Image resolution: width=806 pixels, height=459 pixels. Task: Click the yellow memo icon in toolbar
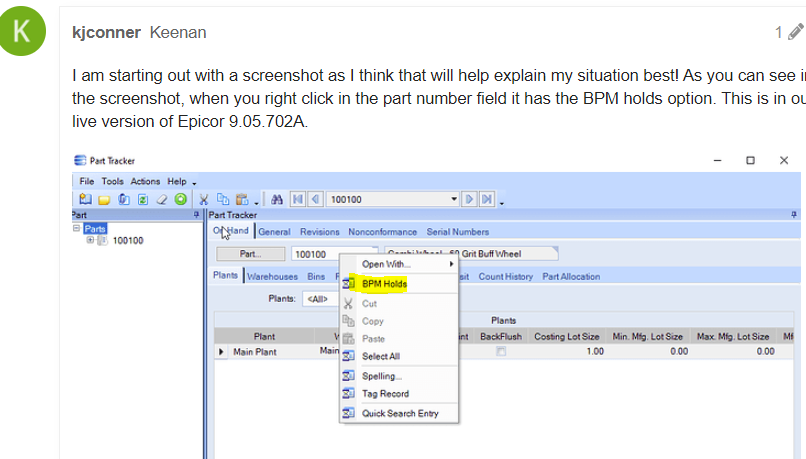tap(104, 200)
